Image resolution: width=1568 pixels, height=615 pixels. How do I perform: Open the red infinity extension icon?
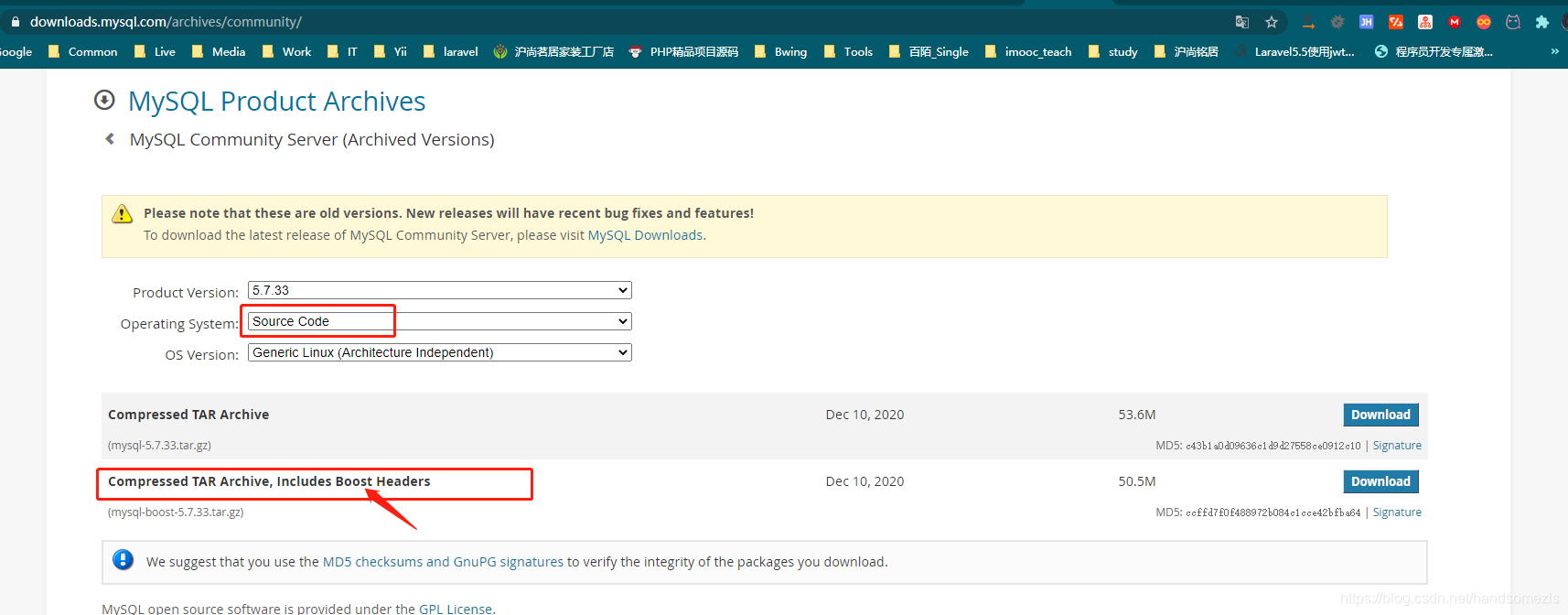(1484, 22)
